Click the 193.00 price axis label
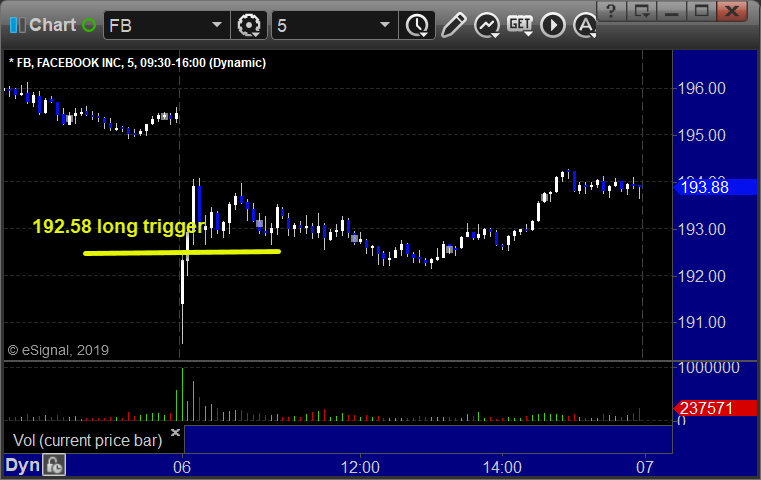 [701, 229]
